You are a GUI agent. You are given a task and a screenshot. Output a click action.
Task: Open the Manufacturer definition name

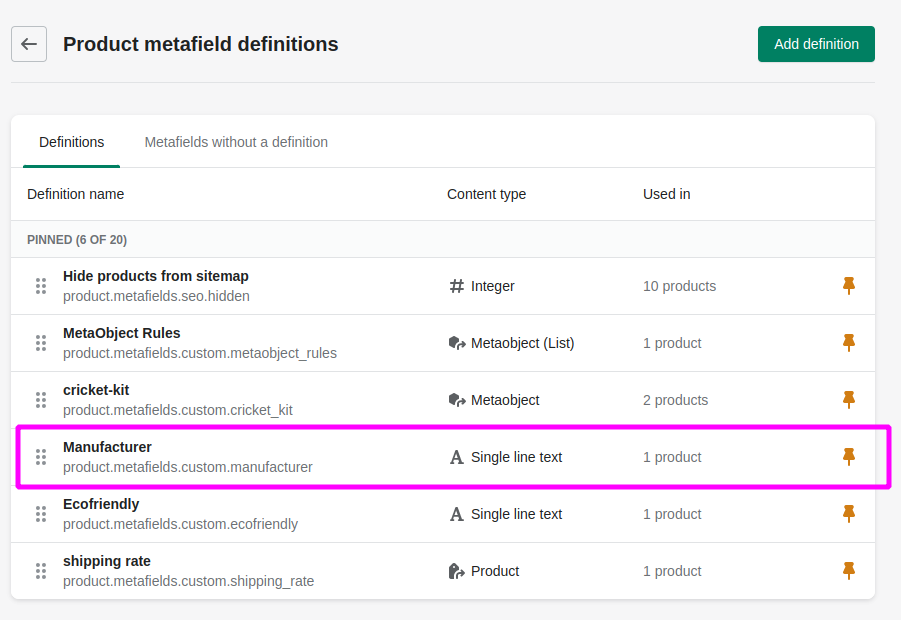point(107,447)
